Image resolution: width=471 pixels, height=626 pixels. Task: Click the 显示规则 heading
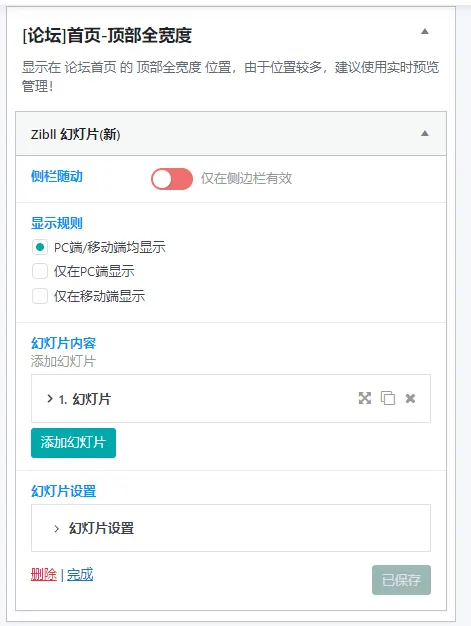[x=57, y=223]
